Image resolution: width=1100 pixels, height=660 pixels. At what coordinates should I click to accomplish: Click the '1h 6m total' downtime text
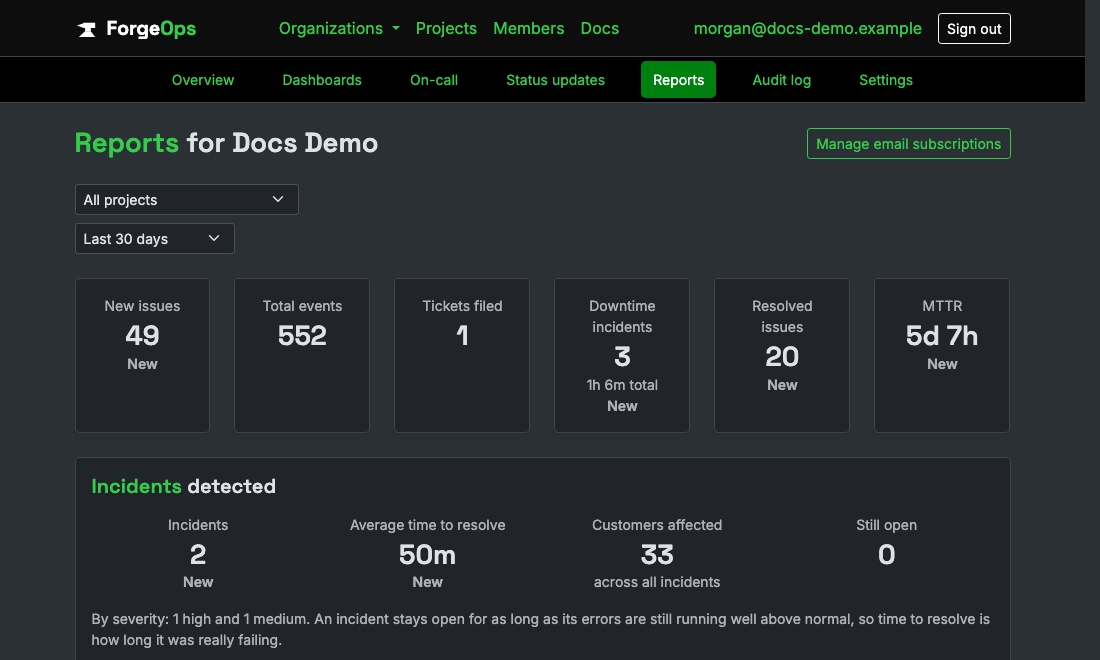622,385
